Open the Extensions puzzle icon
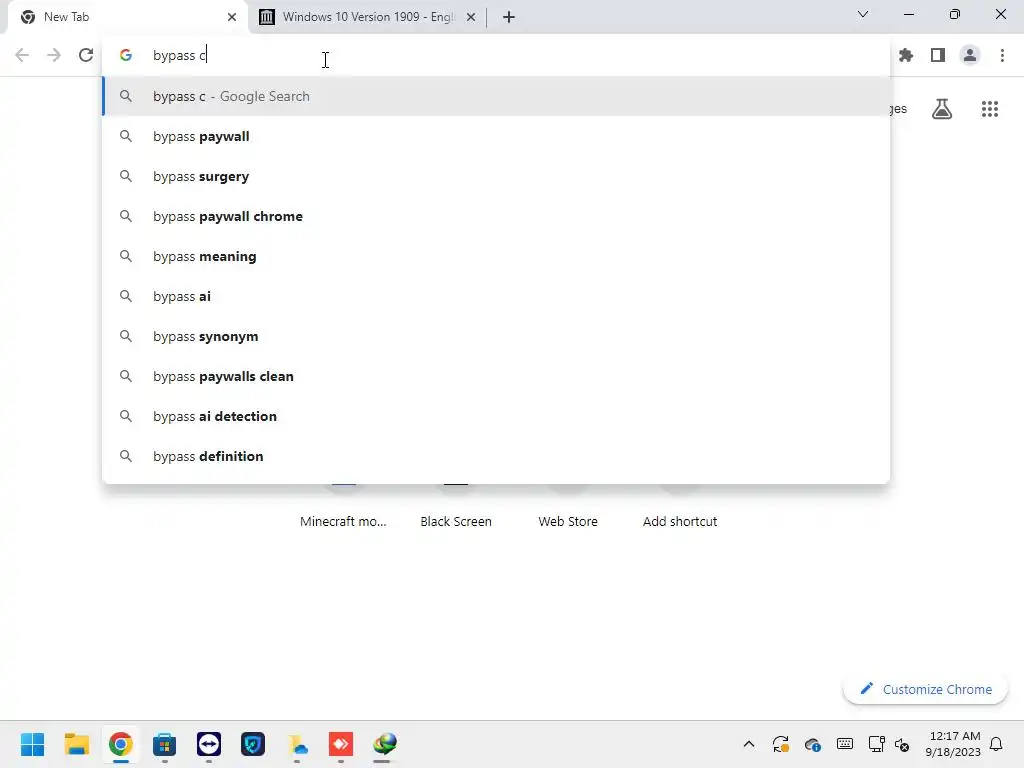The image size is (1024, 768). pos(906,55)
